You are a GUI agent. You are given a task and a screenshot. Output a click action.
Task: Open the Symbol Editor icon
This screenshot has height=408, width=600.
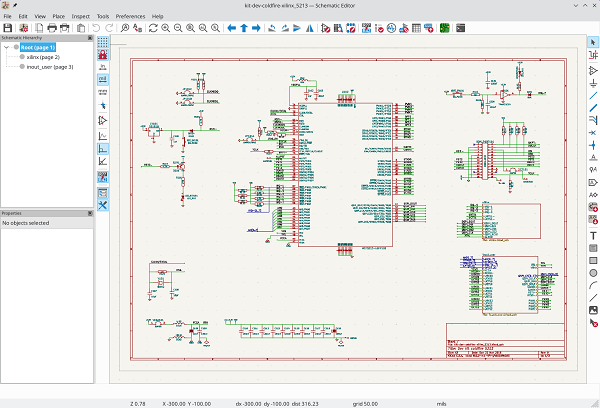pyautogui.click(x=326, y=28)
